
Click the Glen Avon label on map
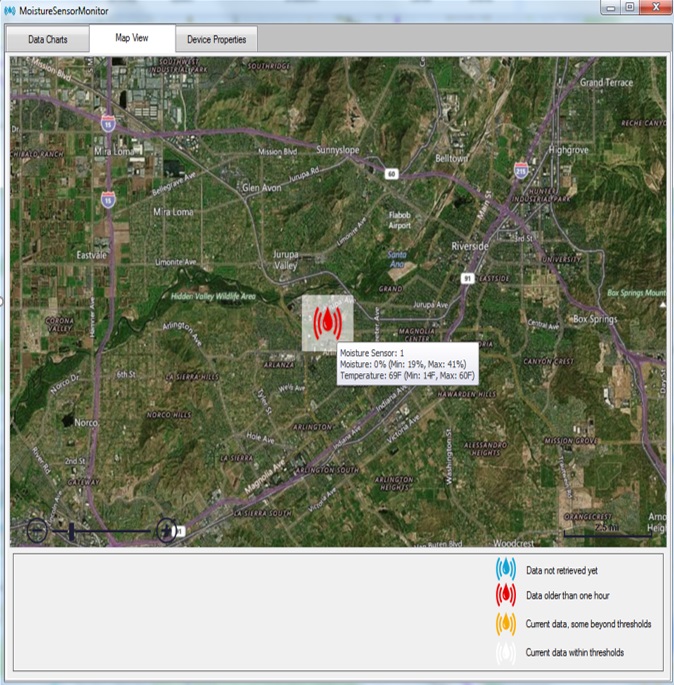(262, 188)
